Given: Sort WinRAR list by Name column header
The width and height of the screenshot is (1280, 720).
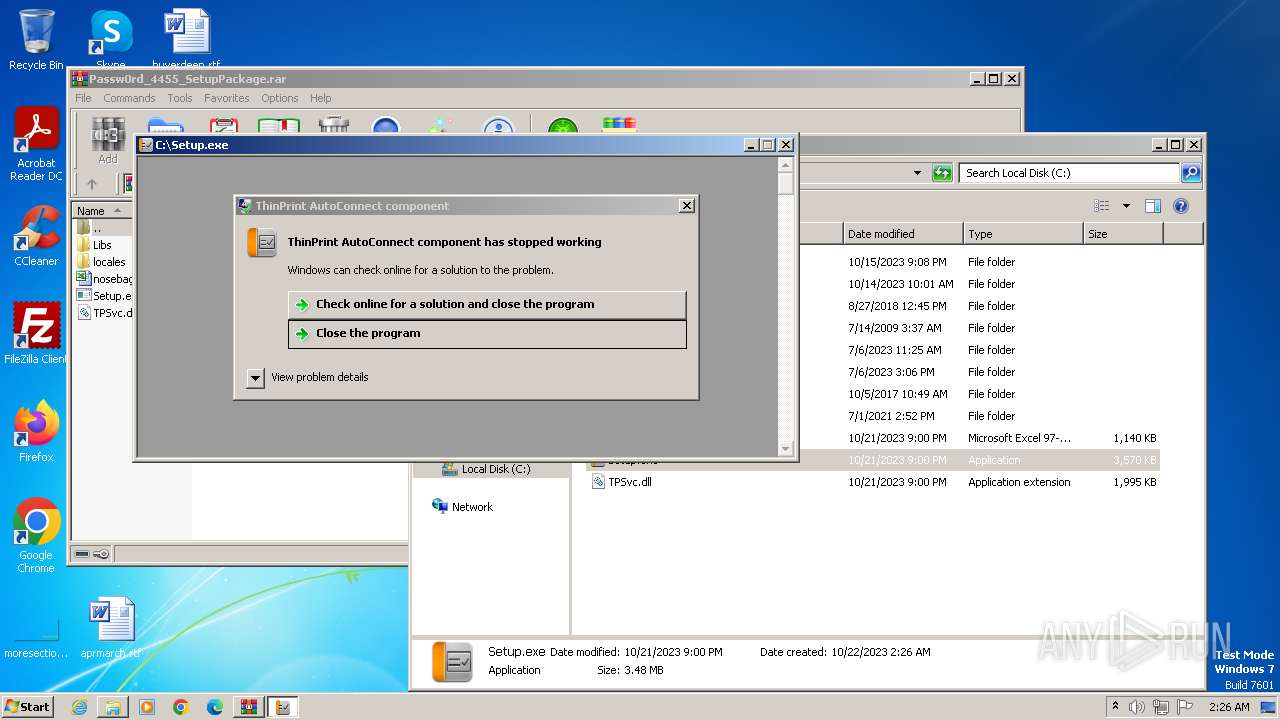Looking at the screenshot, I should coord(101,210).
